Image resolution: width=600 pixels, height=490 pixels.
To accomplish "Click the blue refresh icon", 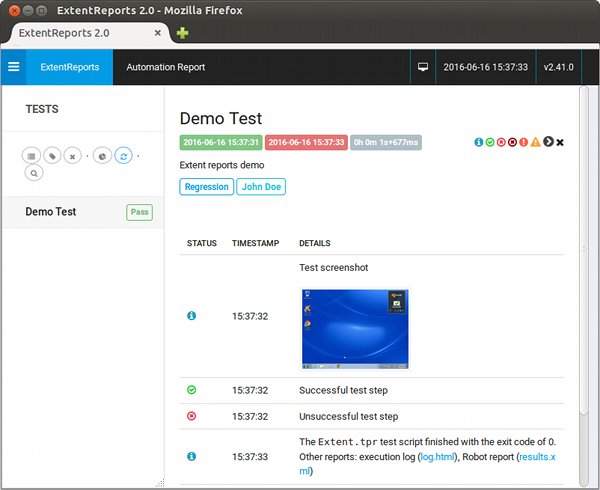I will [x=123, y=156].
